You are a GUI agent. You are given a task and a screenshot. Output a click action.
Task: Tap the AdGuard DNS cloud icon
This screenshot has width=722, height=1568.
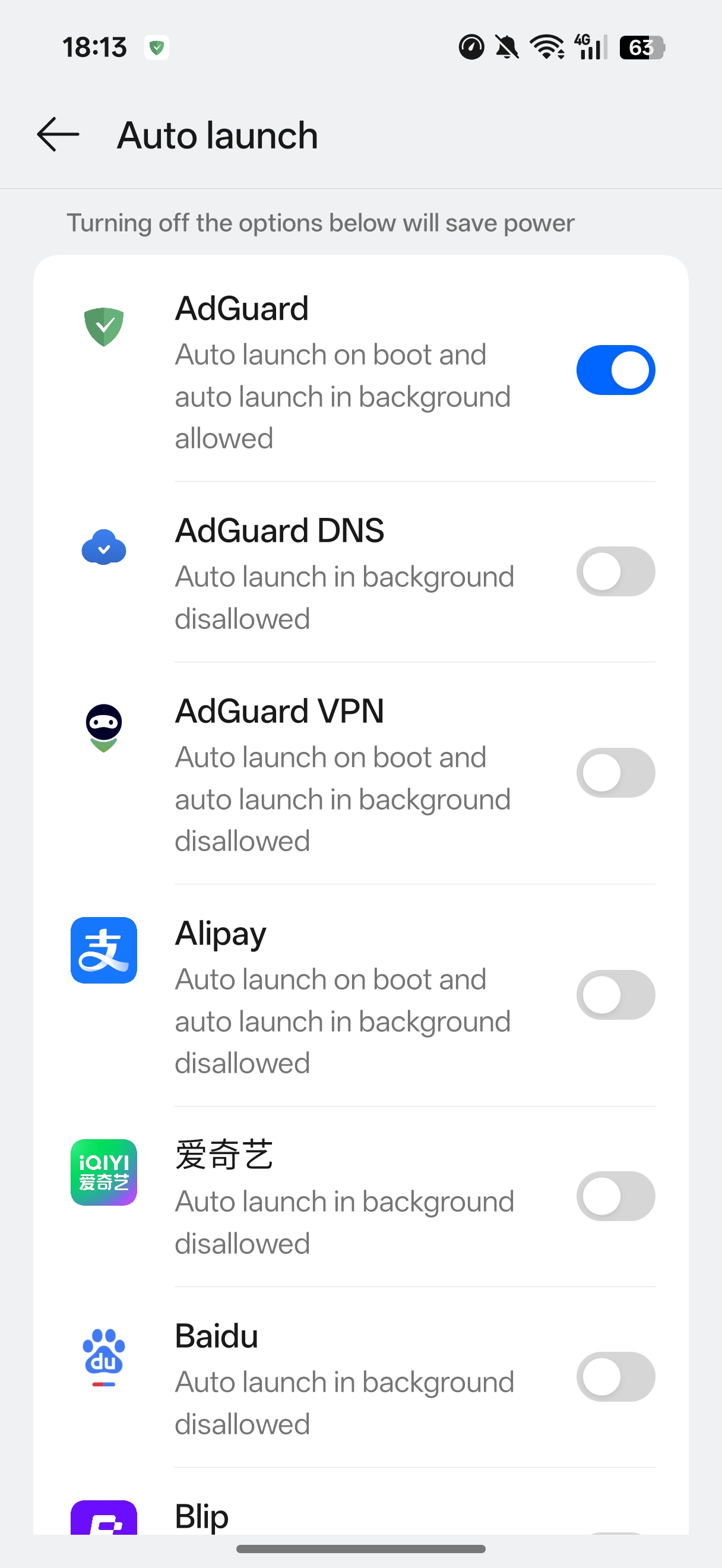[103, 548]
